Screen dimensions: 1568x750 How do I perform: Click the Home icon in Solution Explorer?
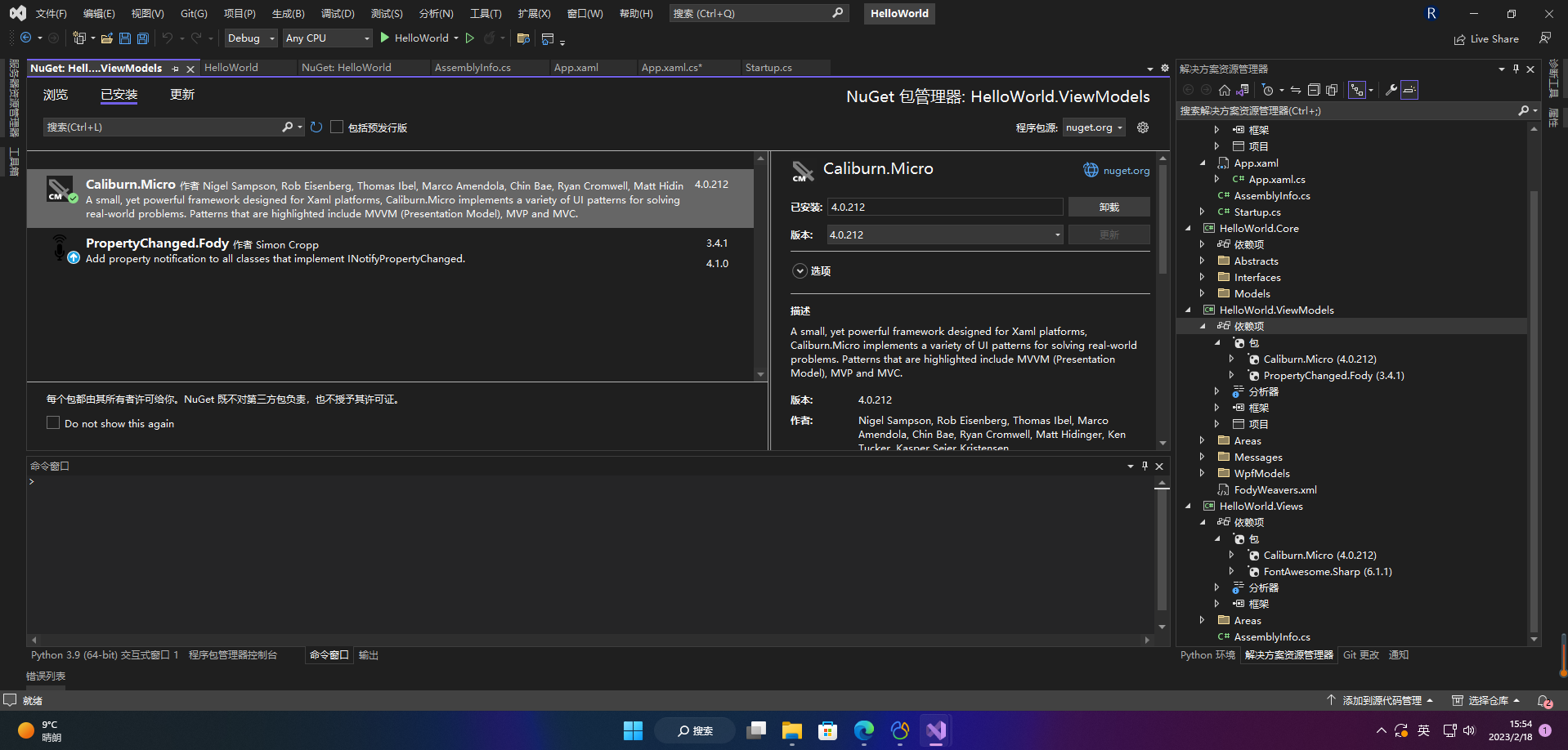(x=1224, y=90)
